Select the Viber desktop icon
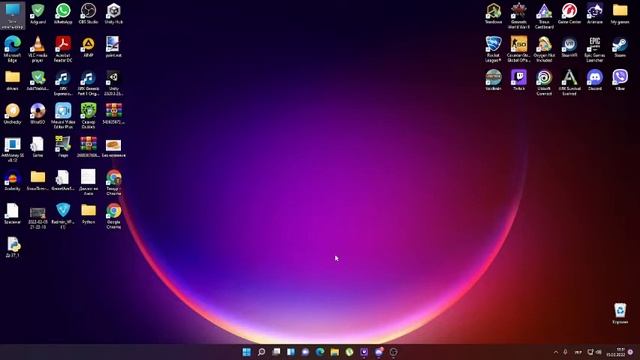640x360 pixels. [620, 80]
